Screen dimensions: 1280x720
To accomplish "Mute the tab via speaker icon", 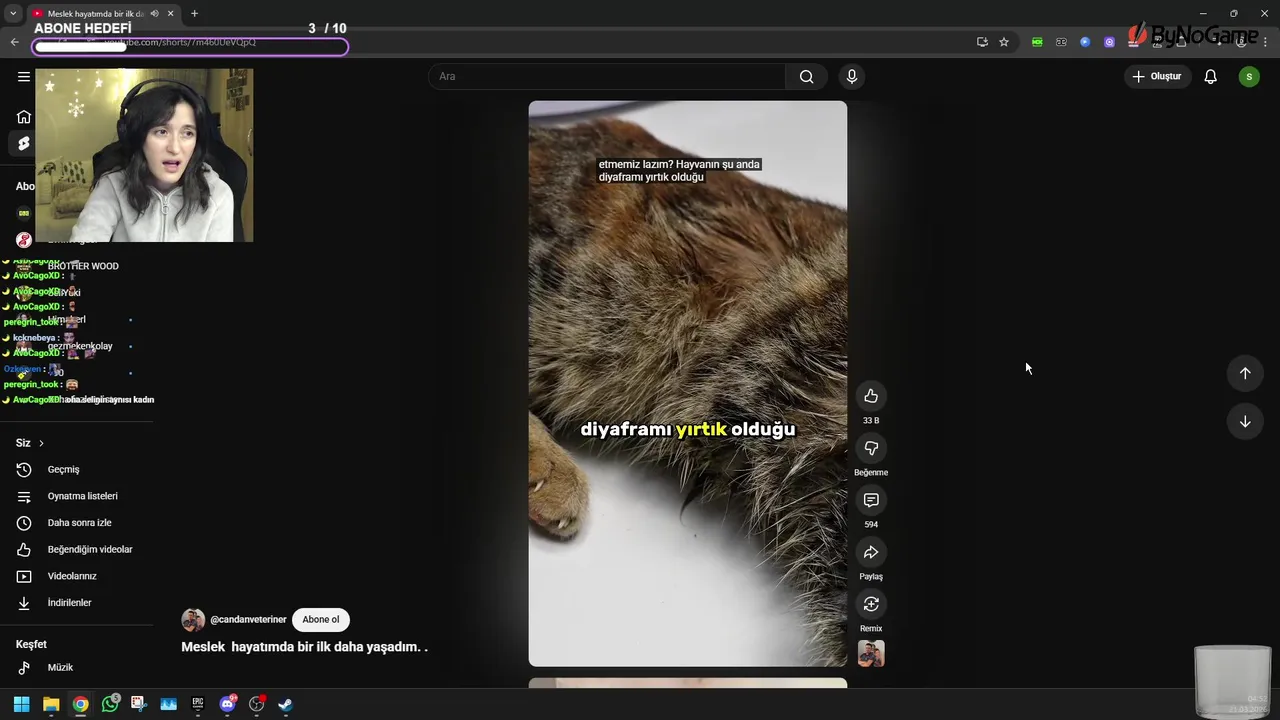I will pos(154,13).
